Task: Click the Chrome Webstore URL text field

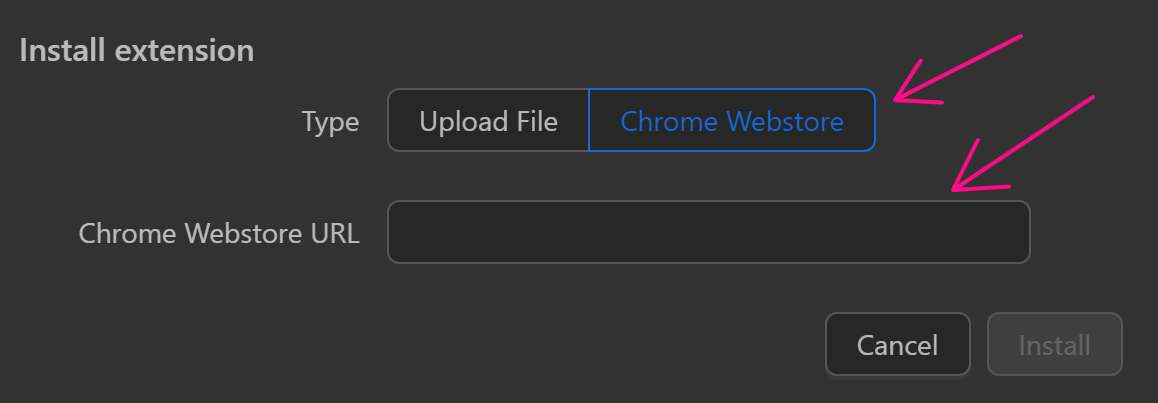Action: click(x=708, y=233)
